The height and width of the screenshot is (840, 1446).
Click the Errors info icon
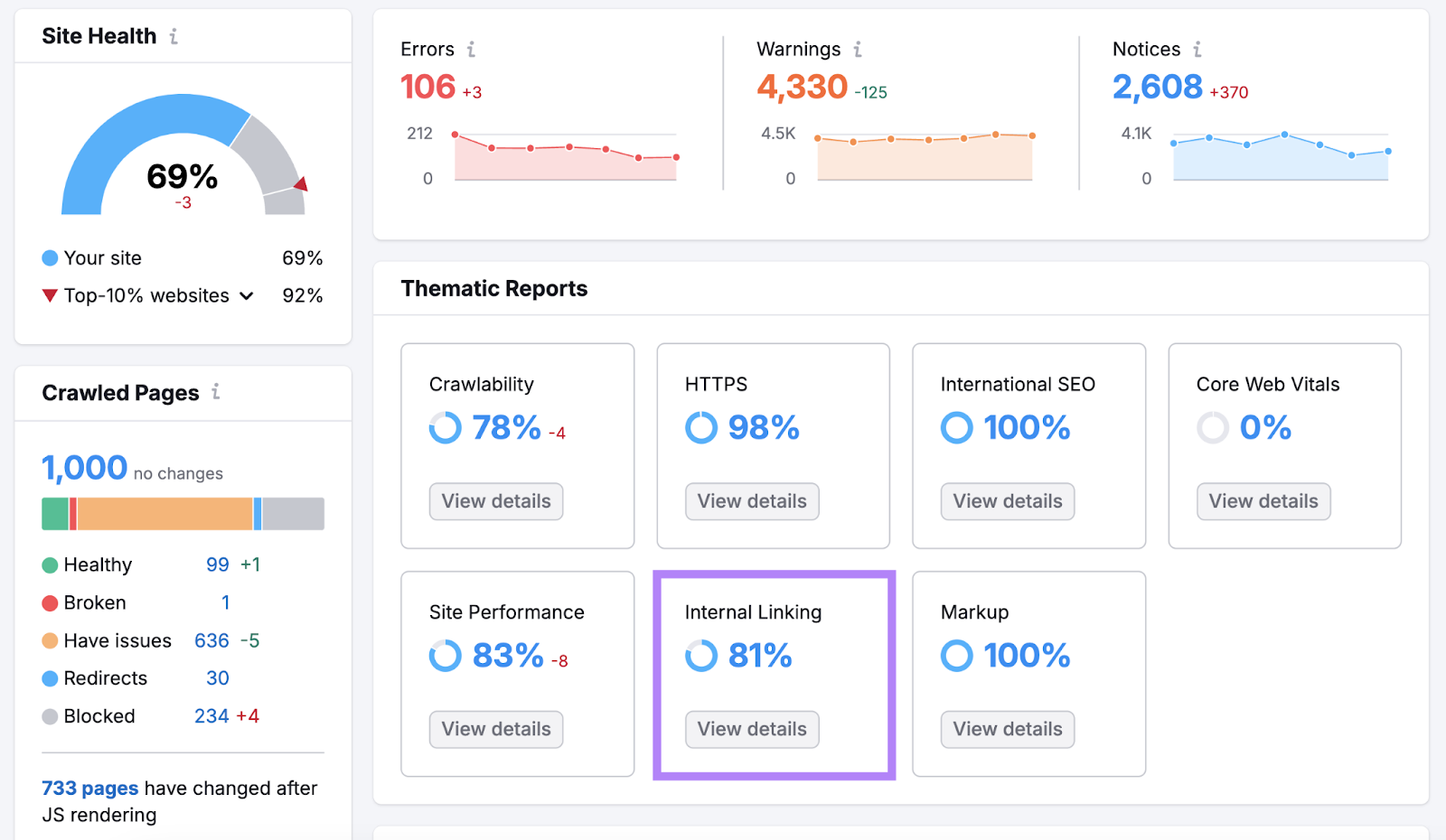tap(471, 49)
